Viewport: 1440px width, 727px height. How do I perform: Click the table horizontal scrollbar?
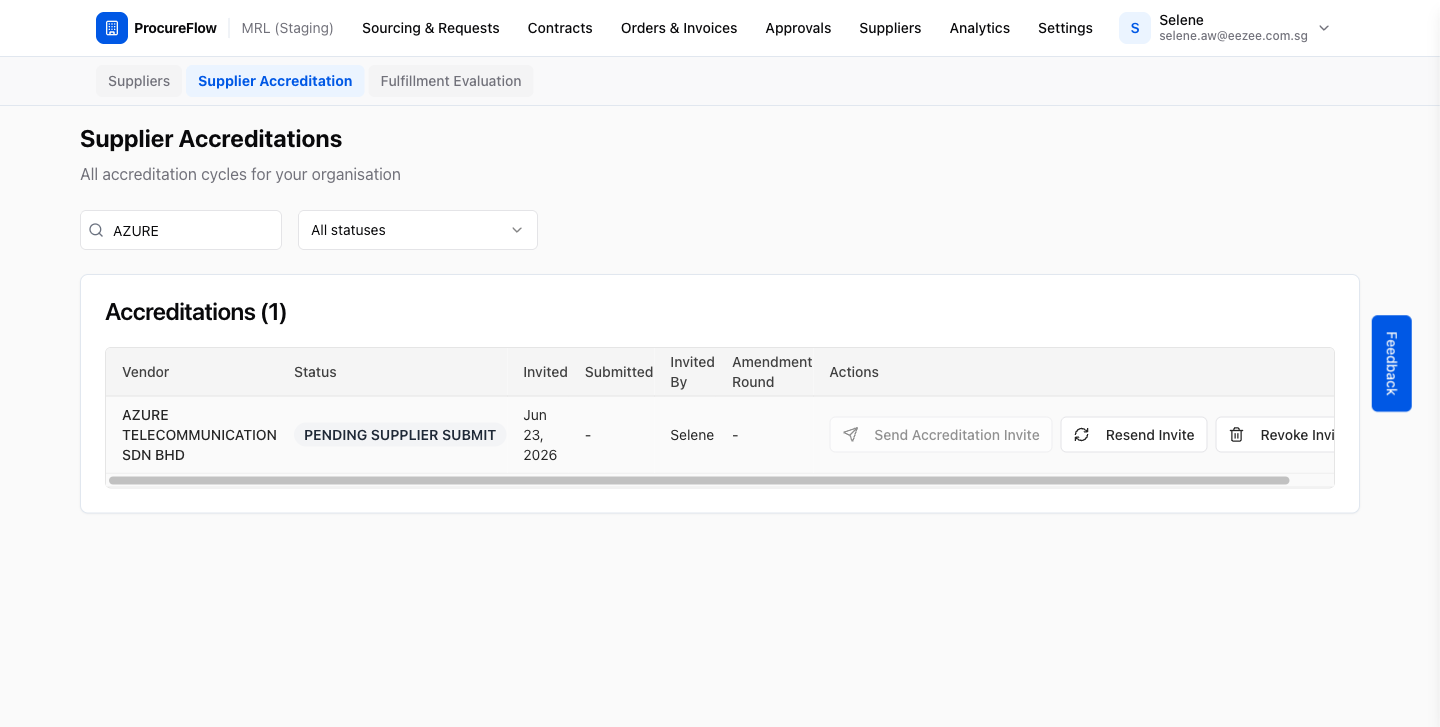coord(699,481)
